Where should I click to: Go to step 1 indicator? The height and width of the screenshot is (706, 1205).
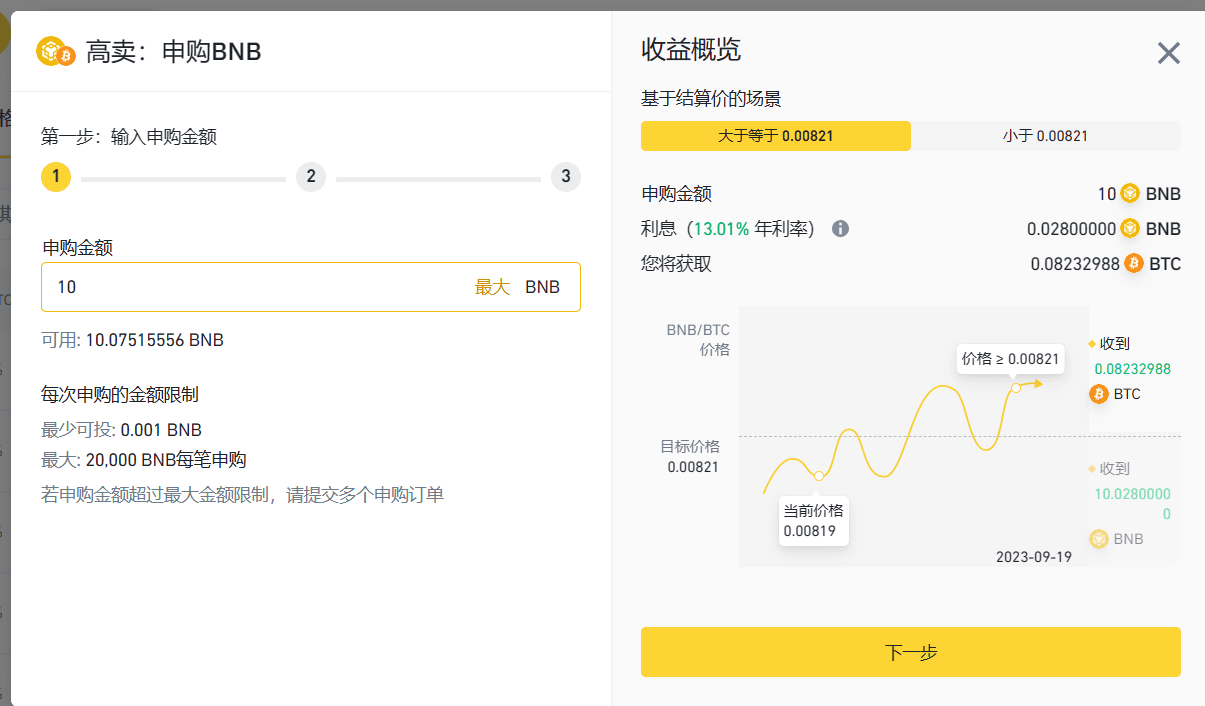[x=56, y=177]
